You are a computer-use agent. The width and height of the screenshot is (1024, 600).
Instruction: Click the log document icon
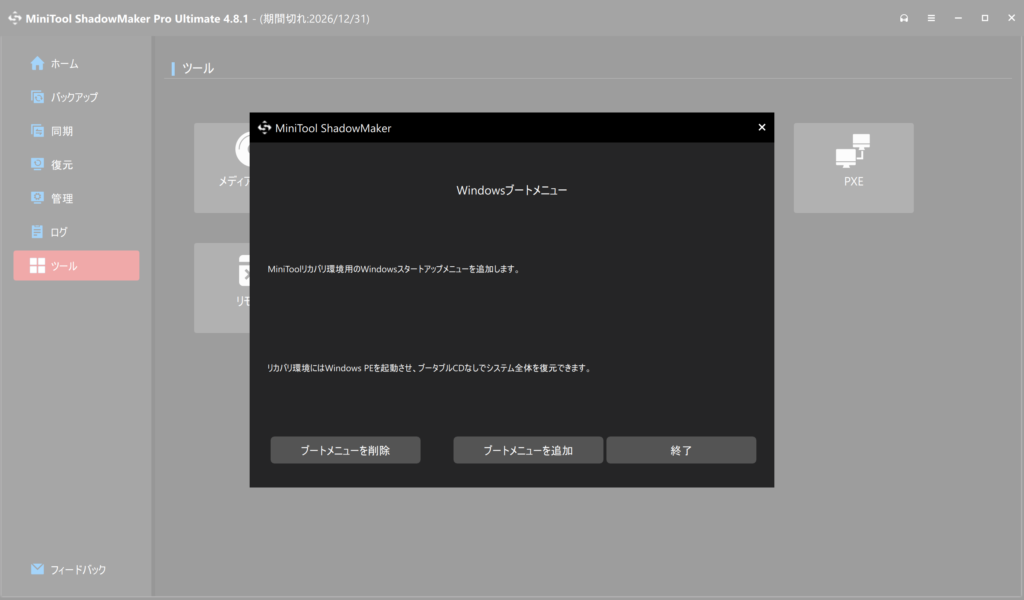point(37,232)
